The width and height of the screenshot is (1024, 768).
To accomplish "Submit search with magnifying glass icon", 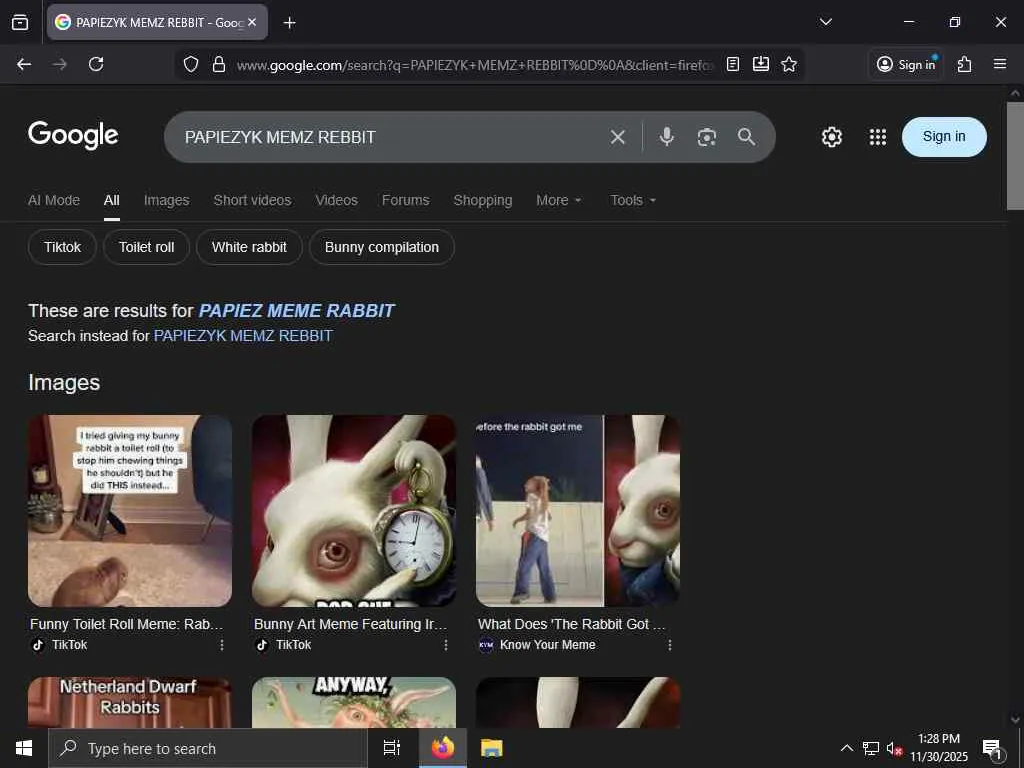I will click(x=746, y=136).
